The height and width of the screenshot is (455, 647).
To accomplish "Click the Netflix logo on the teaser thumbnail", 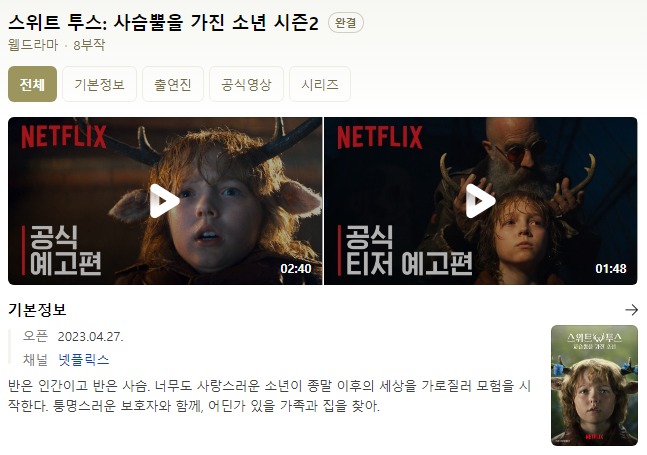I will click(x=380, y=137).
